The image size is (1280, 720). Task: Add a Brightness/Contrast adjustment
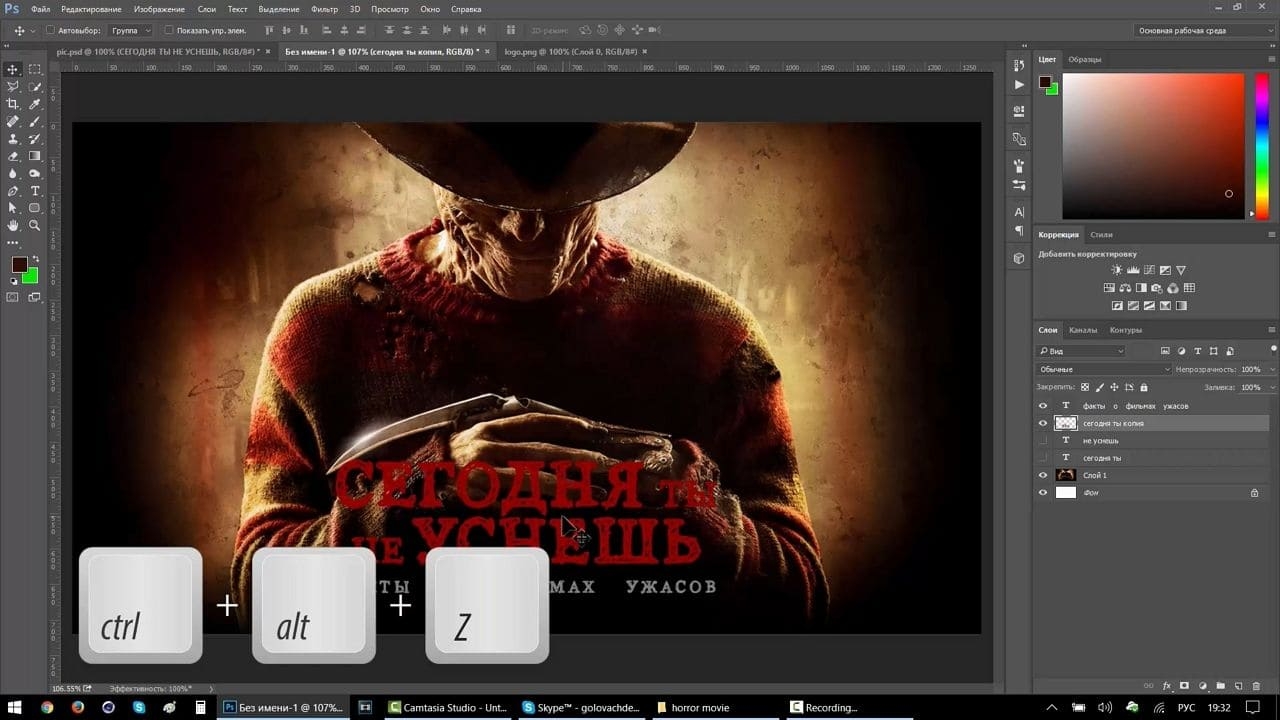click(1117, 270)
